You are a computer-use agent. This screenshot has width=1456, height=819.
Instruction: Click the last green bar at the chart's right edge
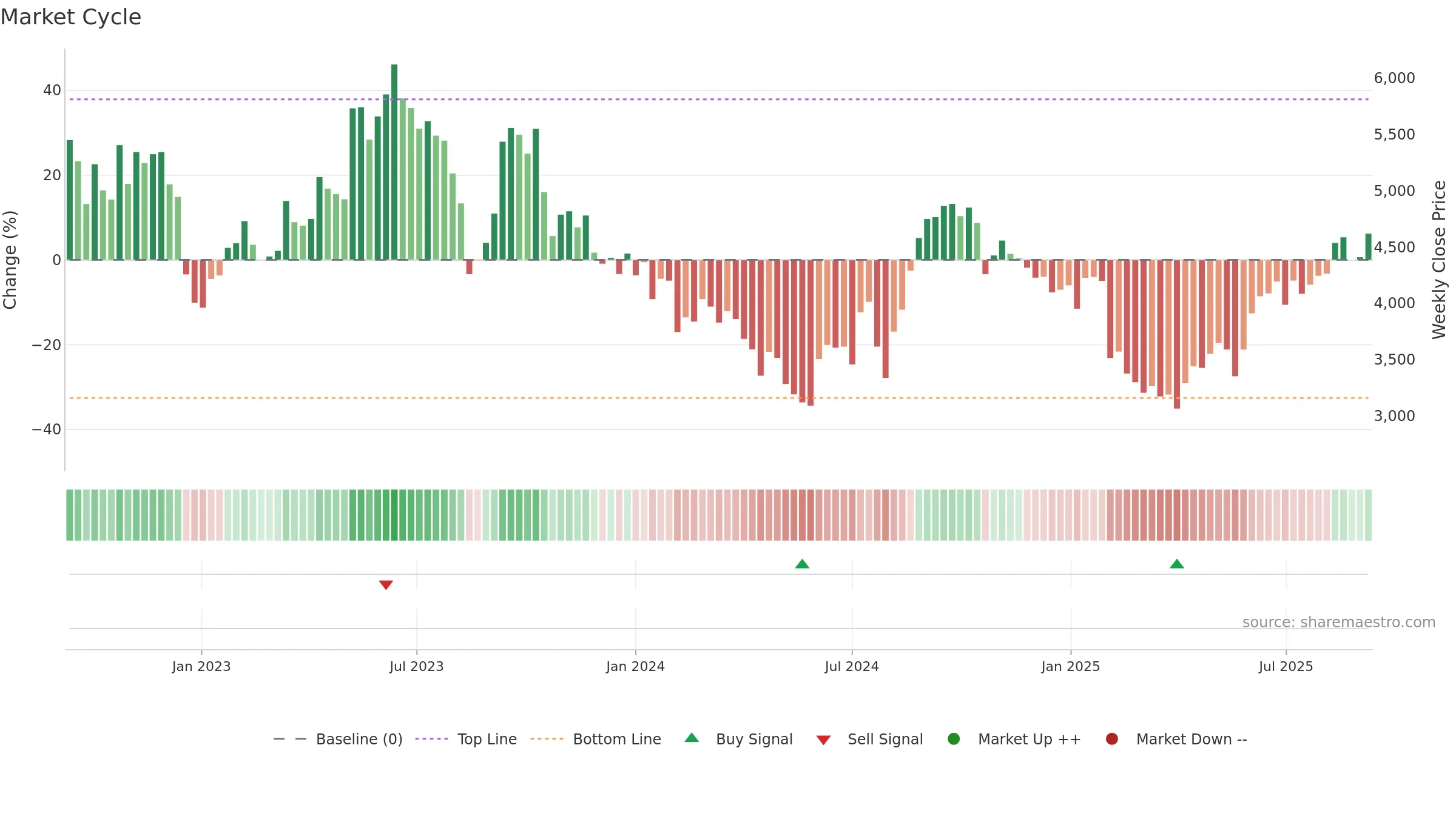[x=1368, y=247]
